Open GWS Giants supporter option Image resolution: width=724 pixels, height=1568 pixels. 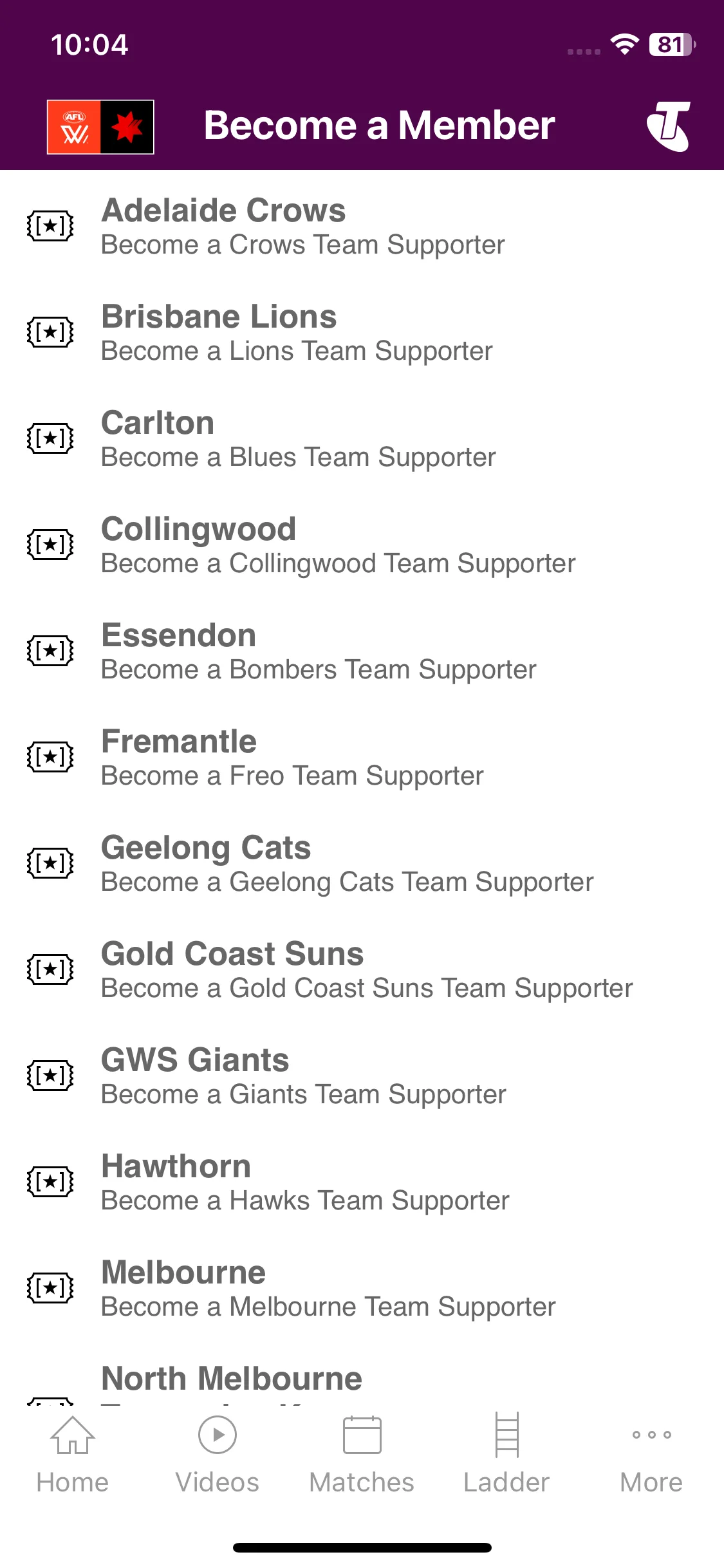tap(362, 1076)
